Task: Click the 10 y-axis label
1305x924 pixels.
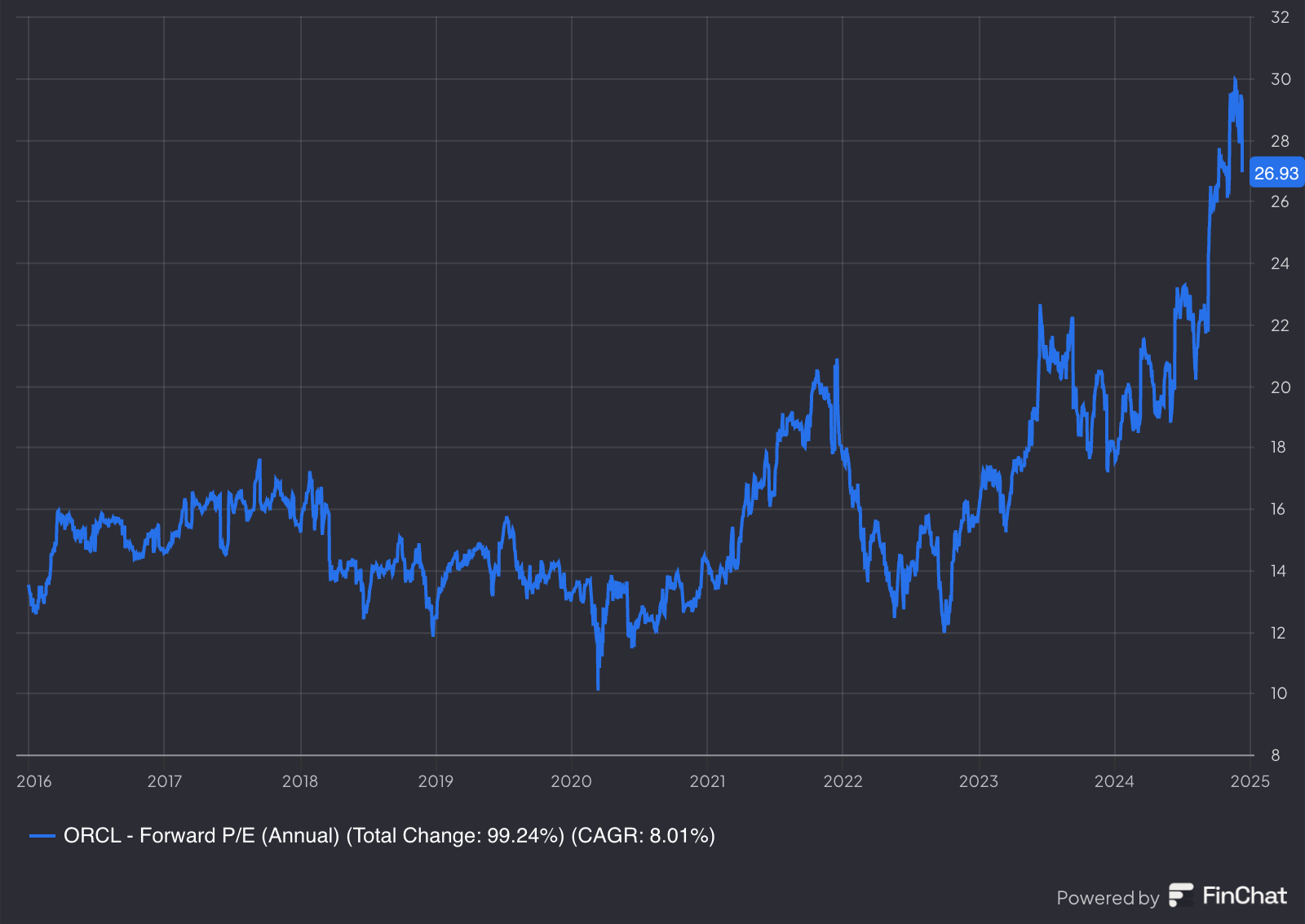Action: (x=1279, y=693)
